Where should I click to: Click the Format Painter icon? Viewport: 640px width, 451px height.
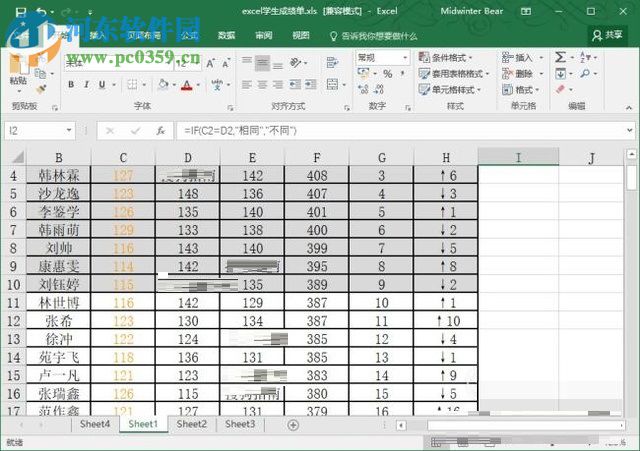(41, 89)
